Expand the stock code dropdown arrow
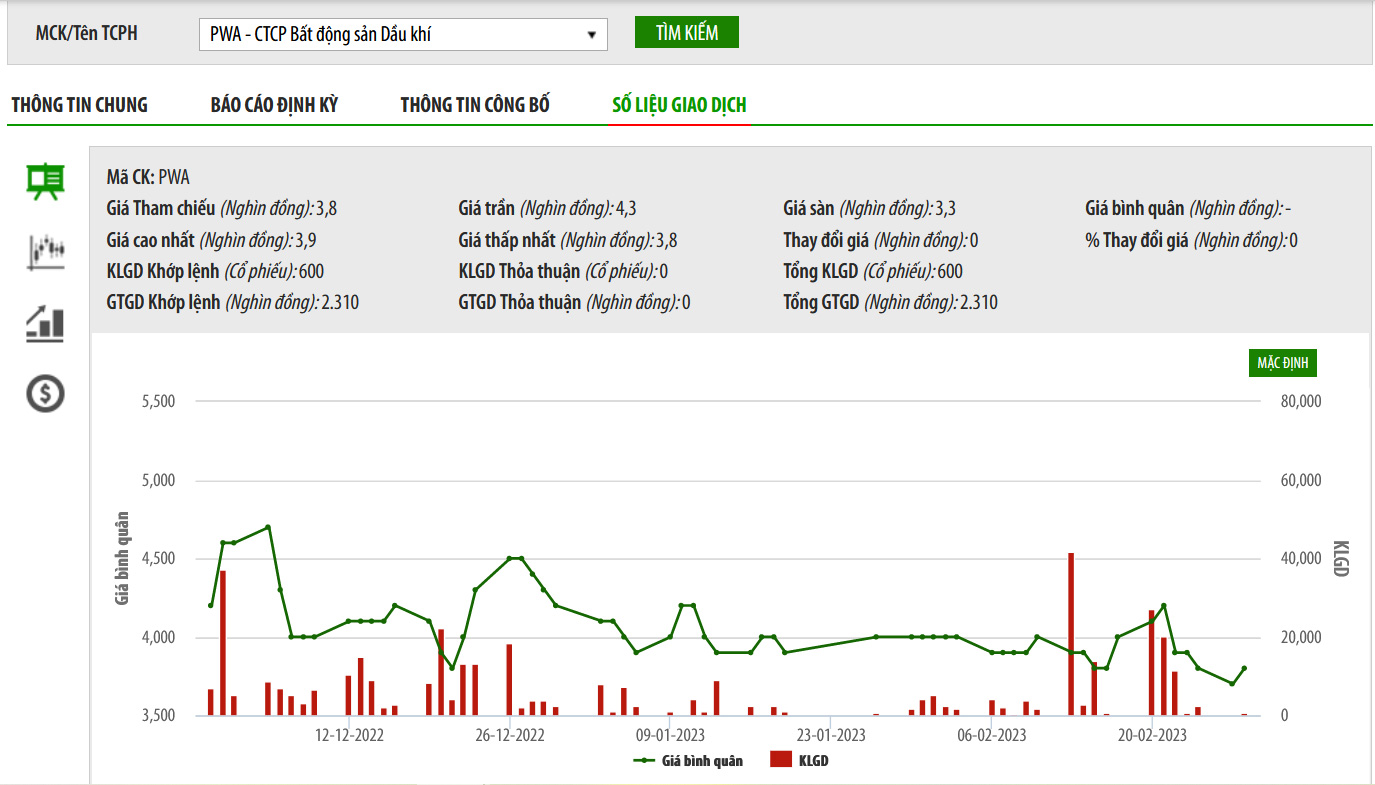The image size is (1375, 785). click(x=591, y=35)
